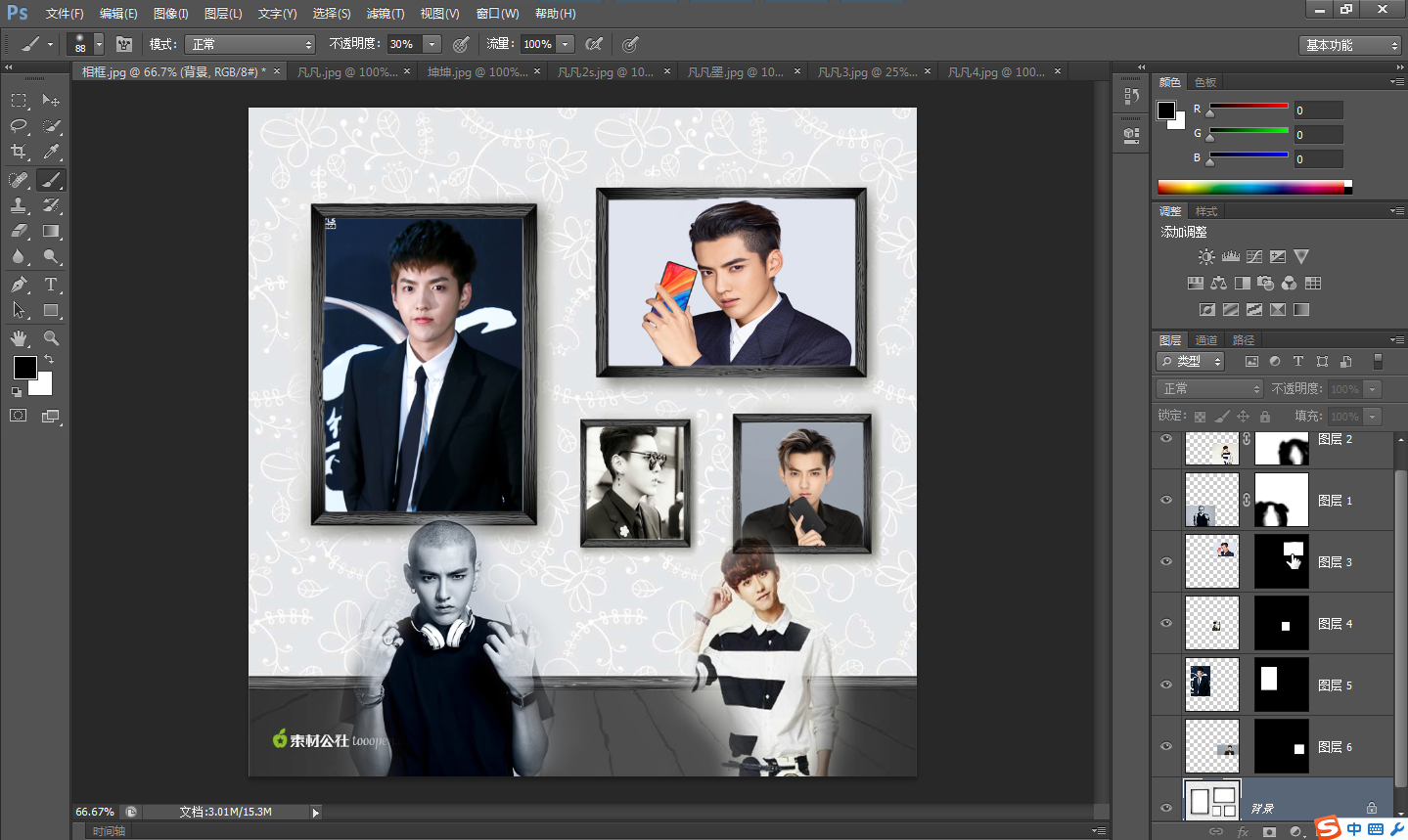Viewport: 1408px width, 840px height.
Task: Swap foreground and background colors
Action: tap(49, 360)
